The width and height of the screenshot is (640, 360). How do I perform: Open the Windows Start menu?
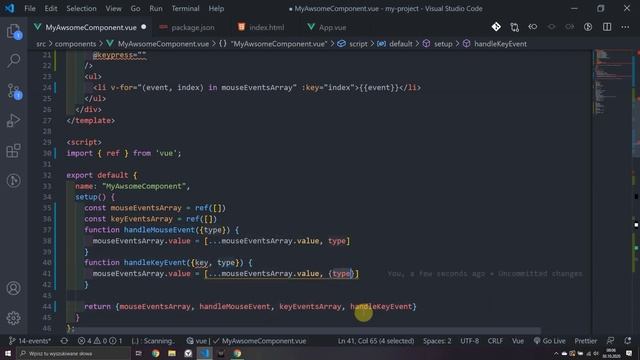click(x=8, y=353)
